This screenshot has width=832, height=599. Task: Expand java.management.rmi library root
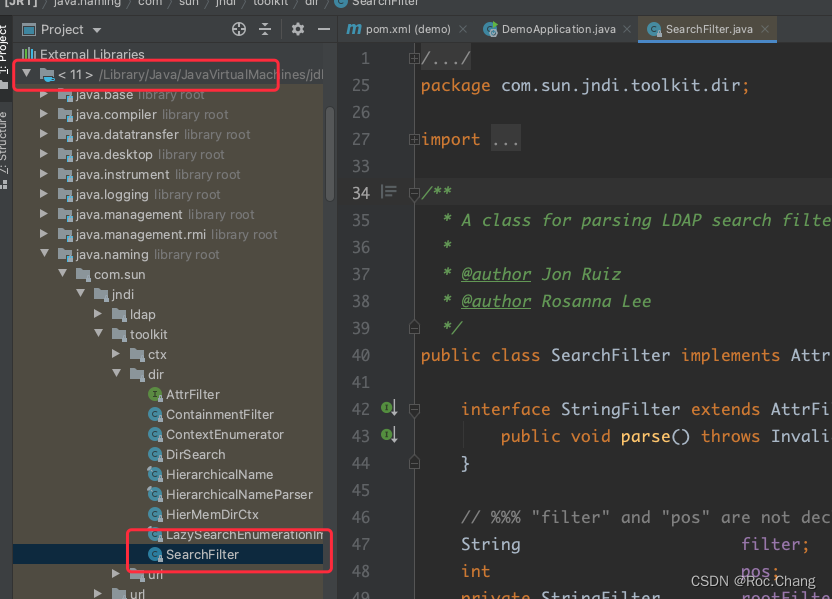pyautogui.click(x=44, y=234)
